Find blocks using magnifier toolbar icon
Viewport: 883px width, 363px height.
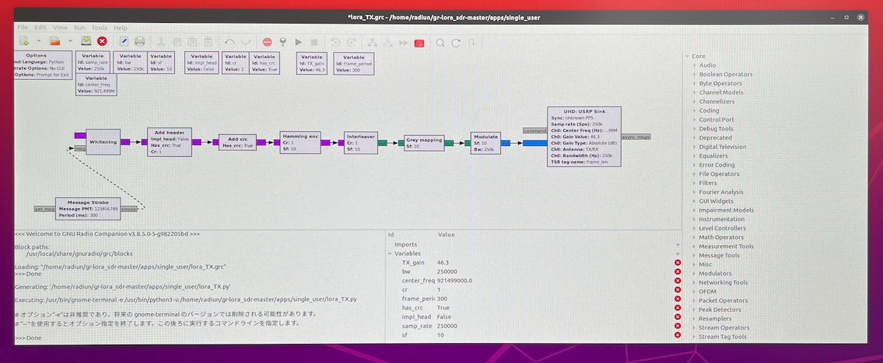coord(440,43)
